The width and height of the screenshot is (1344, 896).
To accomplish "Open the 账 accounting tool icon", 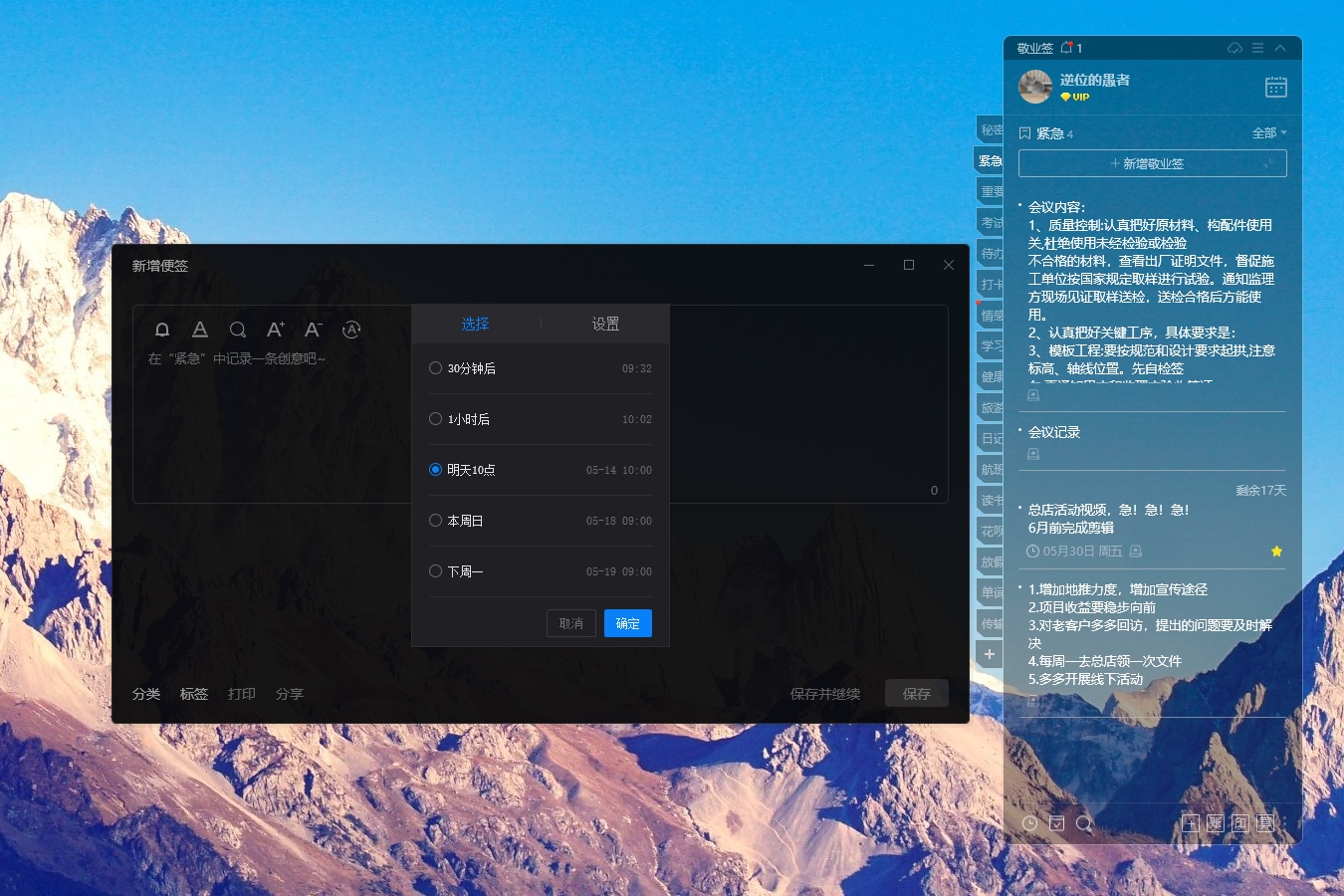I will pyautogui.click(x=1216, y=823).
